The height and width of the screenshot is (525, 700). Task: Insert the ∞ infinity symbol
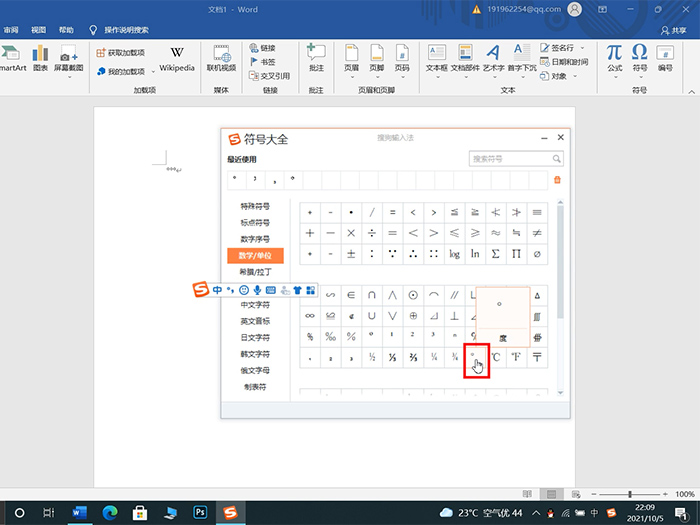pyautogui.click(x=310, y=316)
